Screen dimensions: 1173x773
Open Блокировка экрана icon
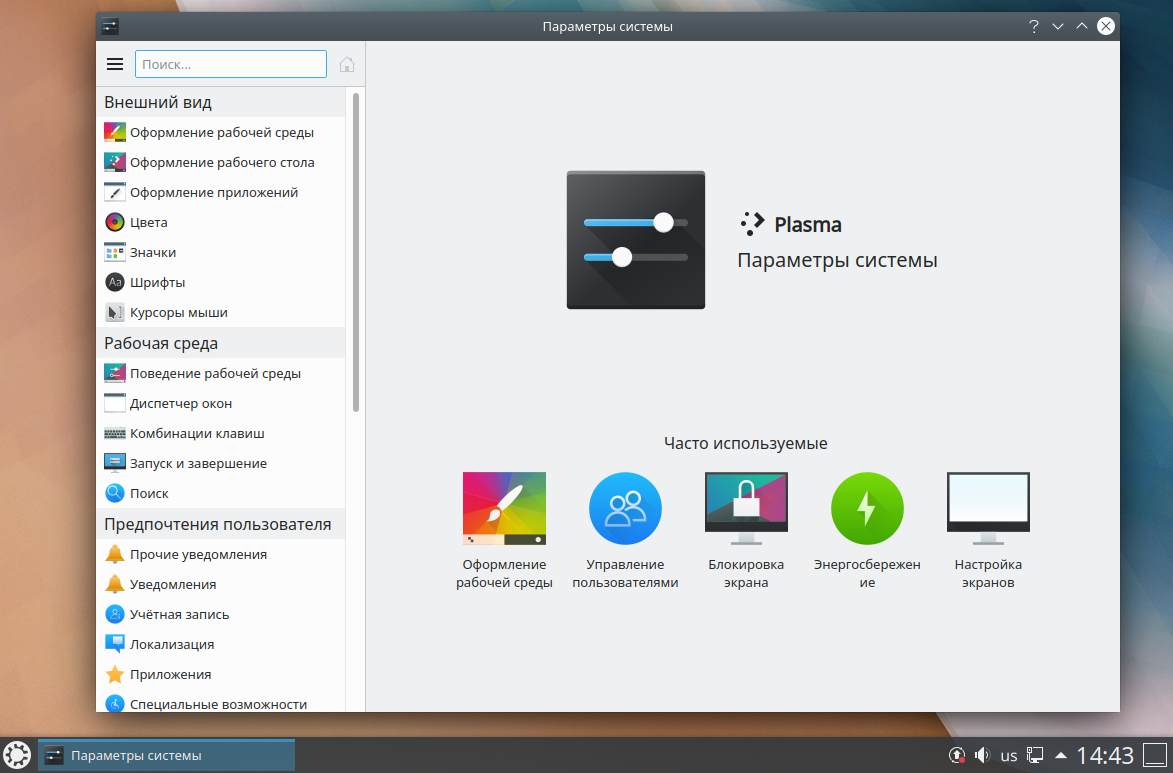pyautogui.click(x=746, y=508)
